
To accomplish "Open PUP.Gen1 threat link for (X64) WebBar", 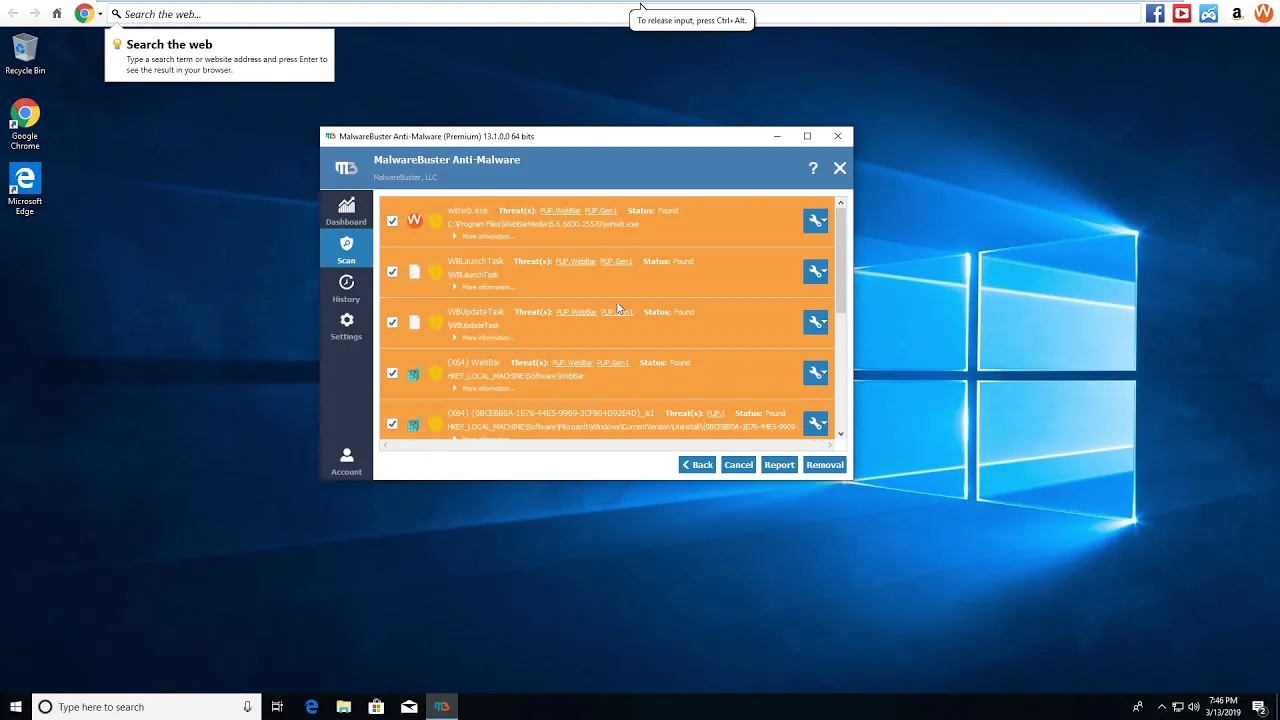I will (x=613, y=363).
